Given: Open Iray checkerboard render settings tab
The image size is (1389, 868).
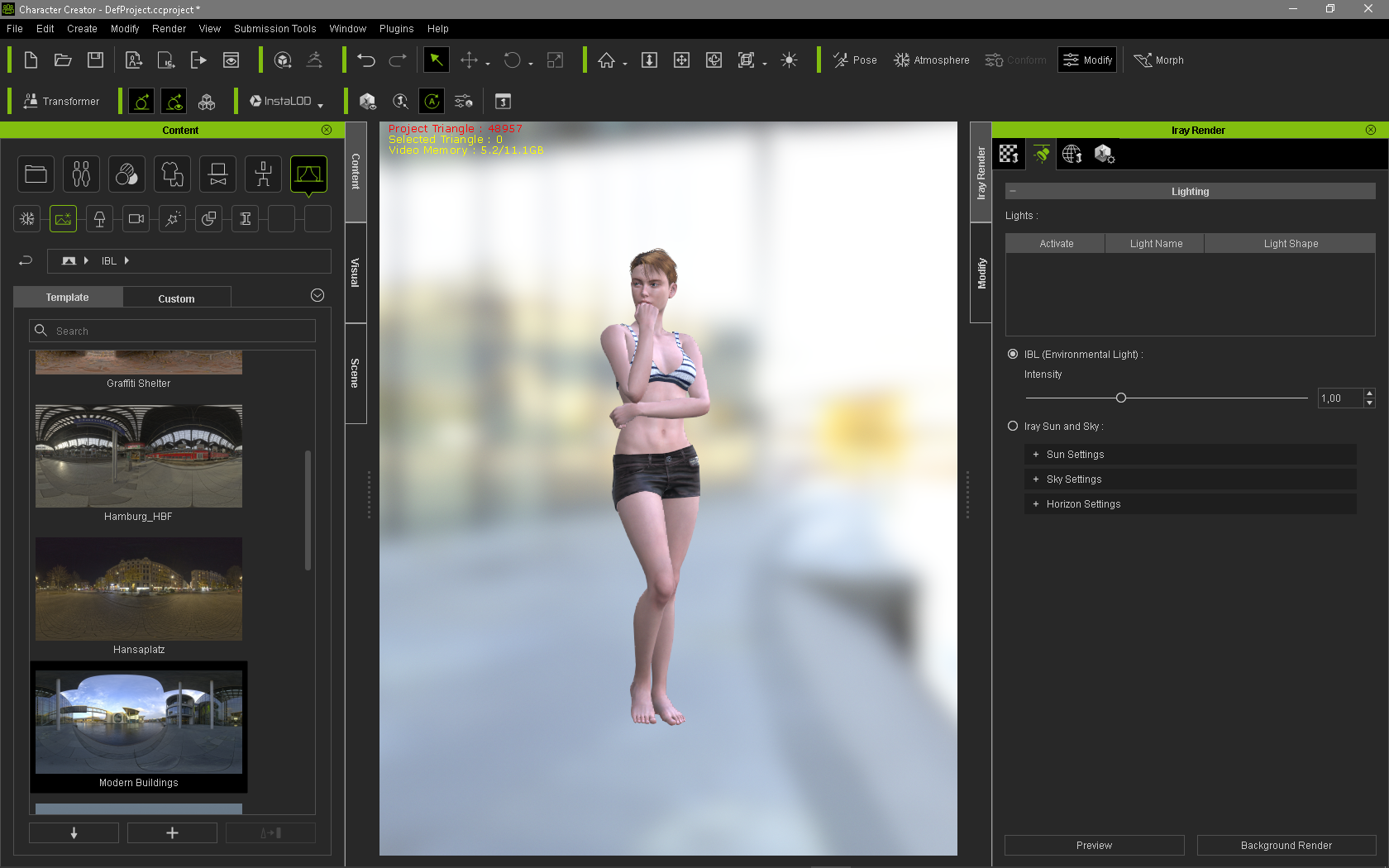Looking at the screenshot, I should click(1009, 155).
